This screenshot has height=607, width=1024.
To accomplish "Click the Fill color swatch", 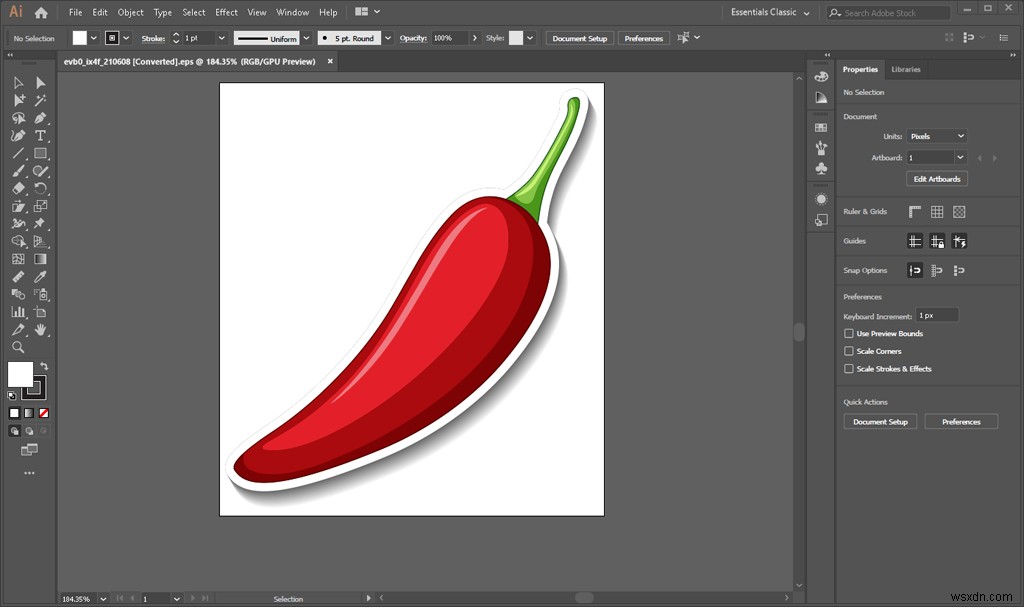I will pyautogui.click(x=20, y=376).
